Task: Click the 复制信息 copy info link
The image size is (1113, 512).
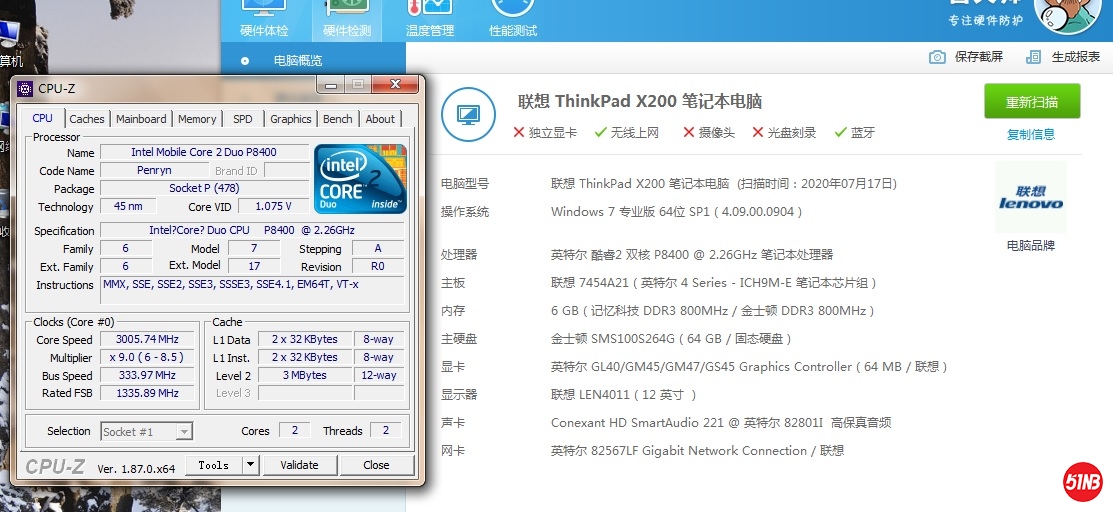Action: [x=1030, y=134]
